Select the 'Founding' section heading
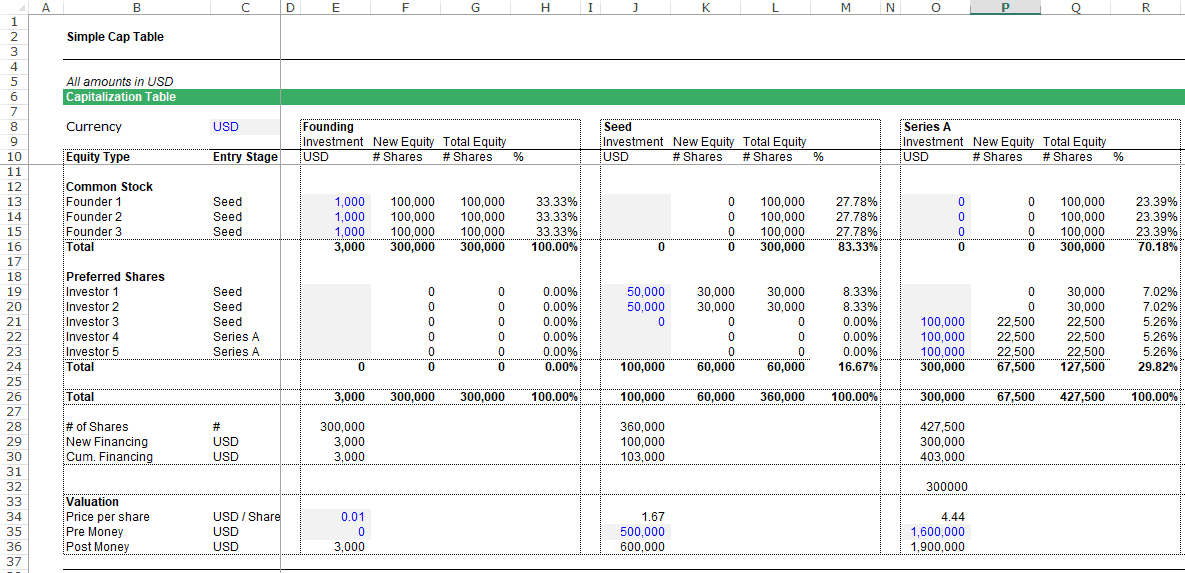The width and height of the screenshot is (1185, 573). [328, 127]
